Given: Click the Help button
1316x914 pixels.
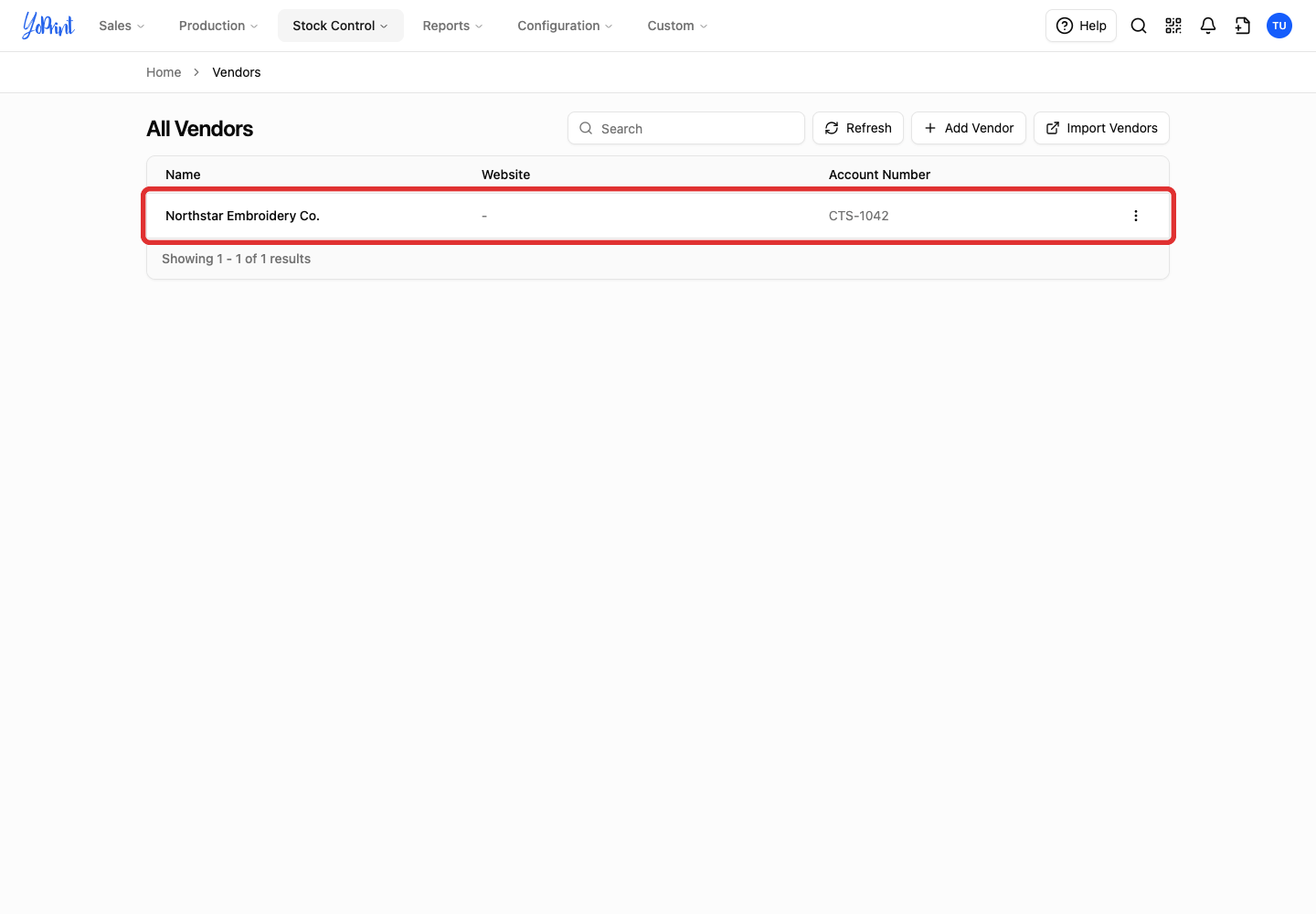Looking at the screenshot, I should [x=1081, y=26].
